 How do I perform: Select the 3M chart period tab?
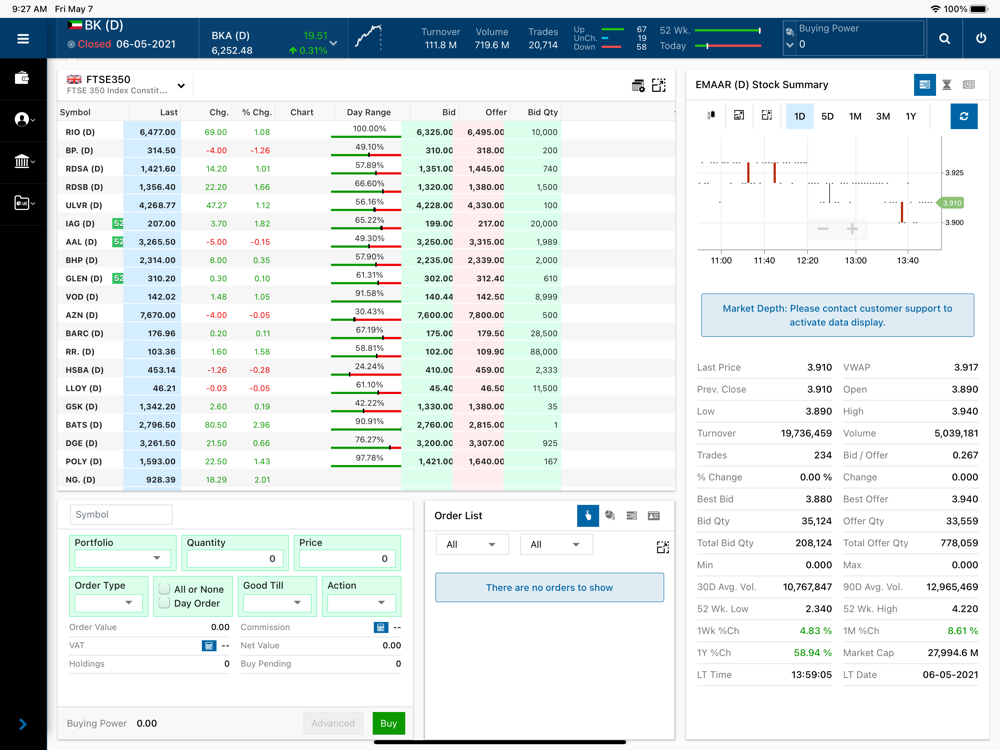tap(883, 116)
